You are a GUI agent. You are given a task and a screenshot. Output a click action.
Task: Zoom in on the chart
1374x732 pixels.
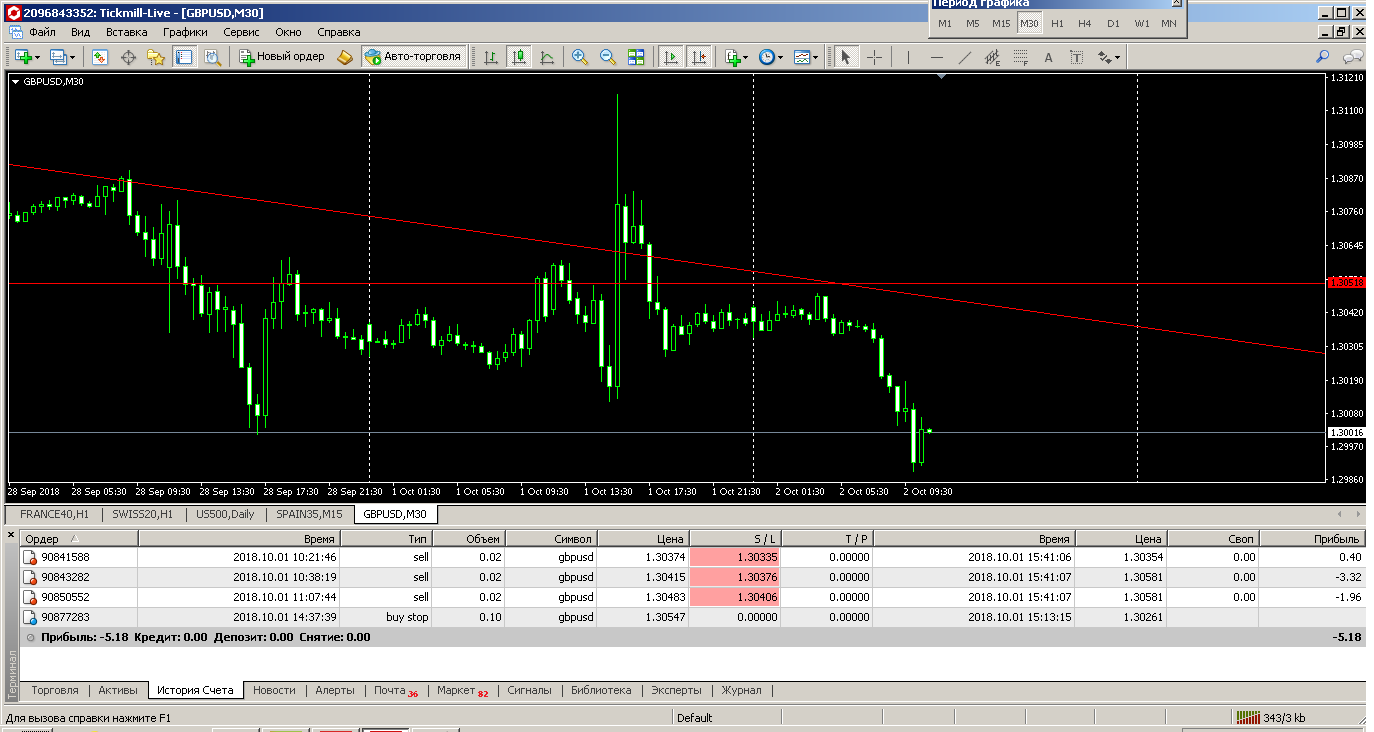(579, 57)
